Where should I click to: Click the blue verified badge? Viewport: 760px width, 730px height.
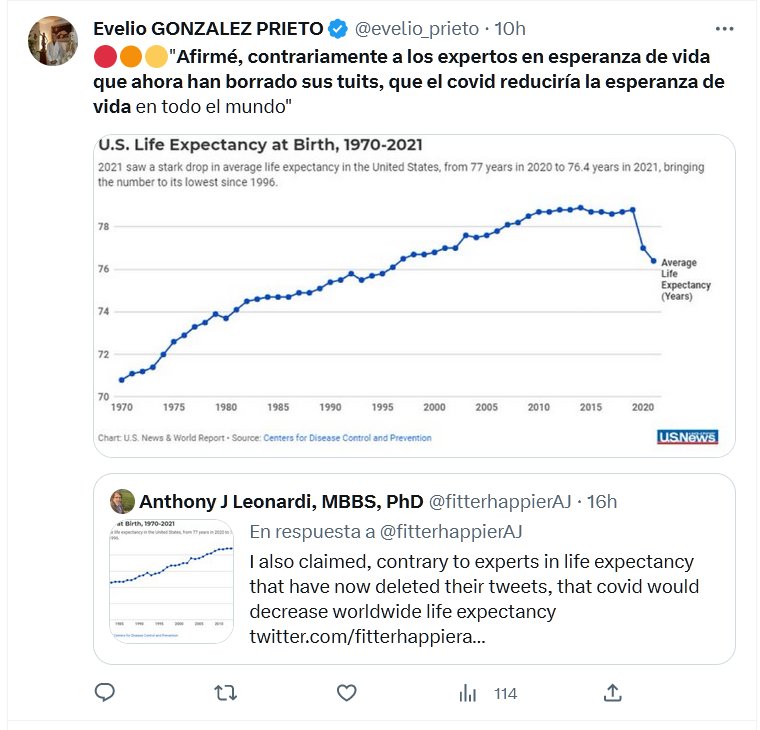point(339,28)
